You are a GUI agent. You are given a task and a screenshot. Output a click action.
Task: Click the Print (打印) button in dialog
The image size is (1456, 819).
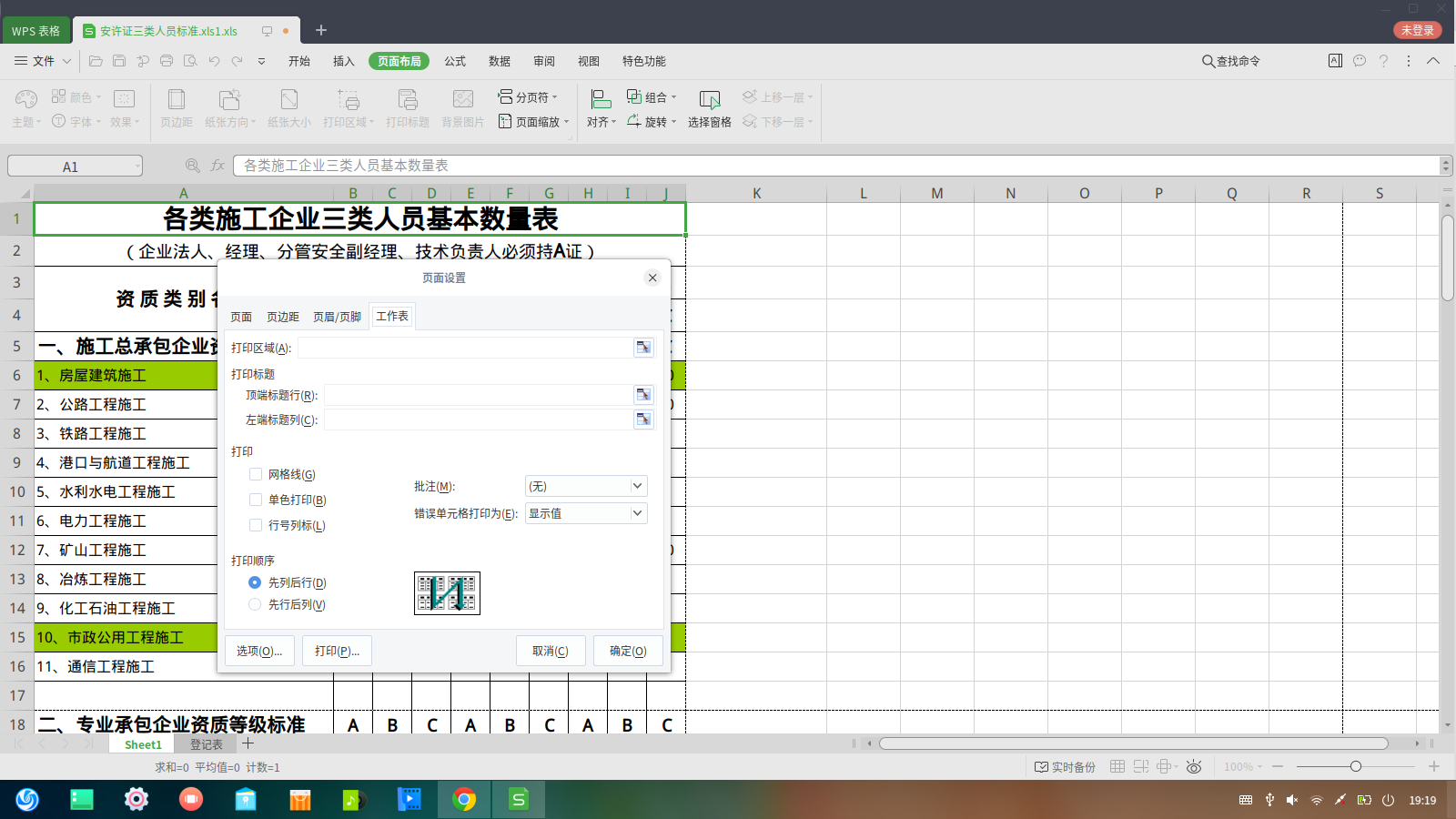(337, 651)
